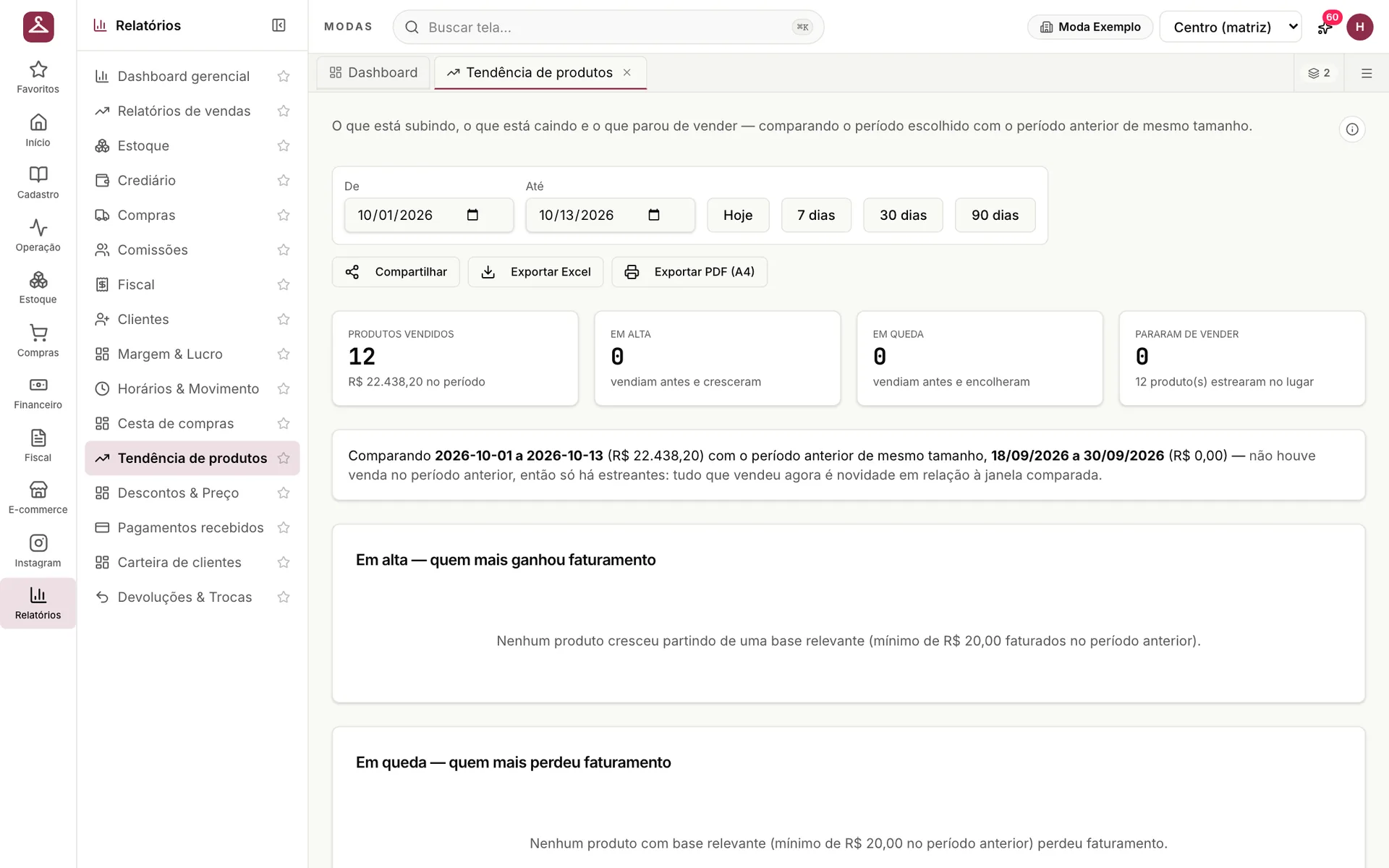Image resolution: width=1389 pixels, height=868 pixels.
Task: Open E-commerce storefront icon
Action: [x=38, y=498]
